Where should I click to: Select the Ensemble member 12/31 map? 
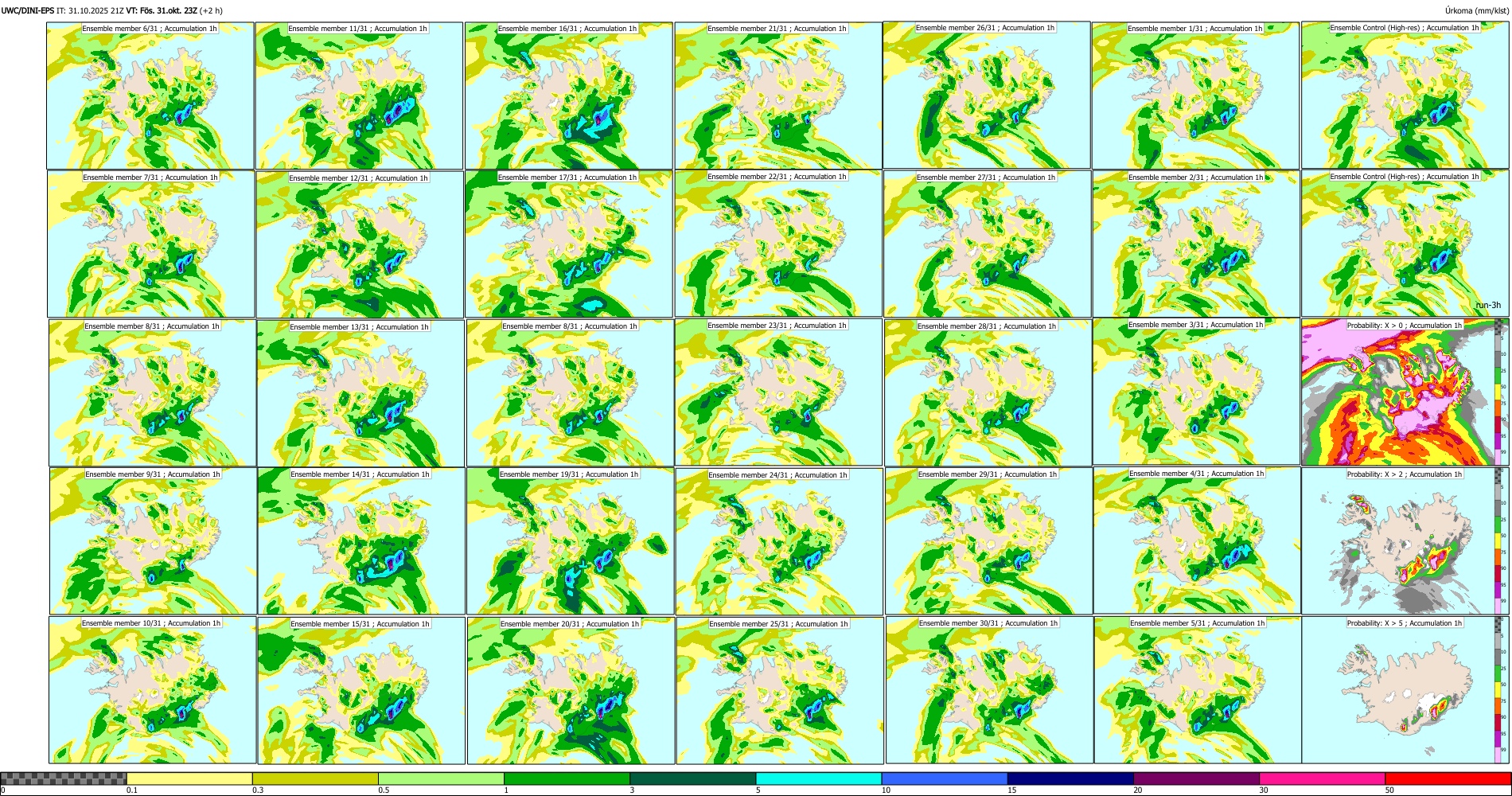[x=360, y=244]
